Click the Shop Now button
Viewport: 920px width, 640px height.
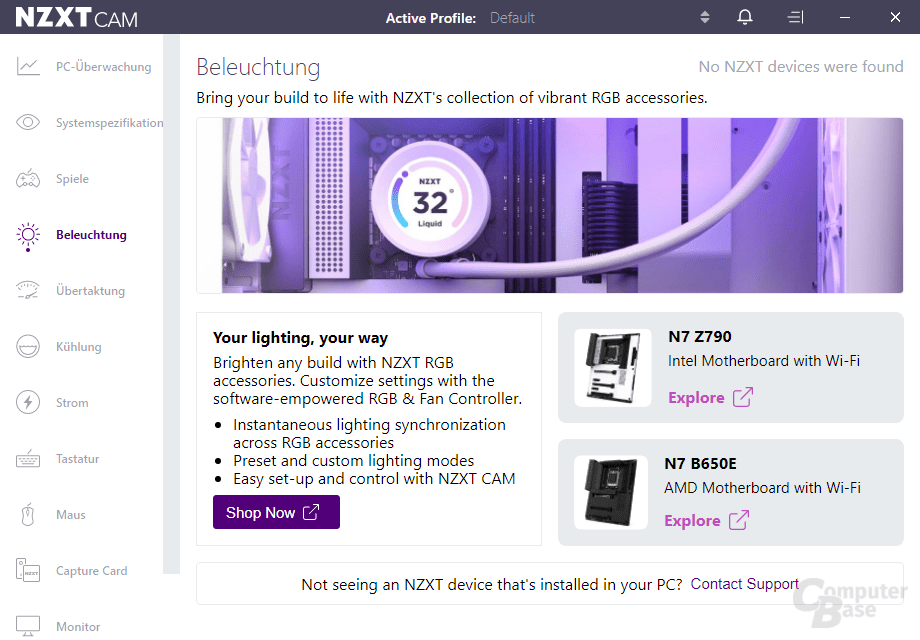pyautogui.click(x=276, y=512)
